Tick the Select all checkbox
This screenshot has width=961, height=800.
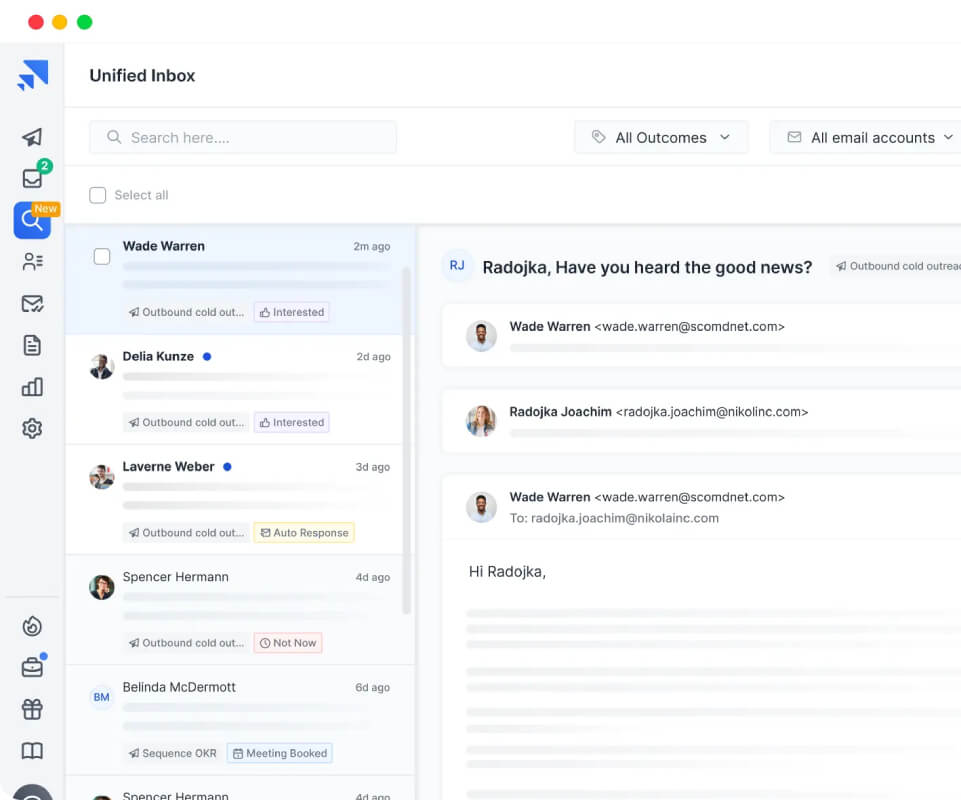[97, 195]
